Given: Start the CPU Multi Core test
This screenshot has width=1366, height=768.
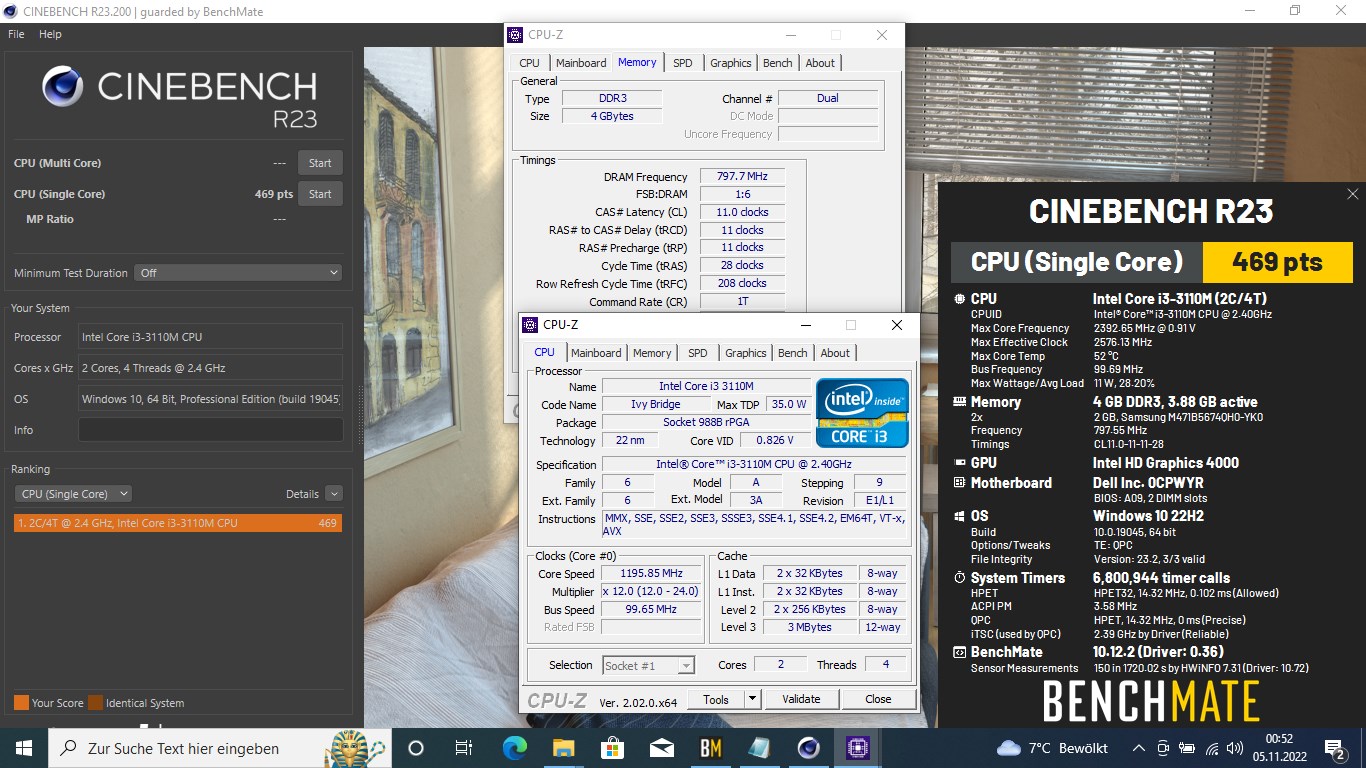Looking at the screenshot, I should pyautogui.click(x=320, y=163).
